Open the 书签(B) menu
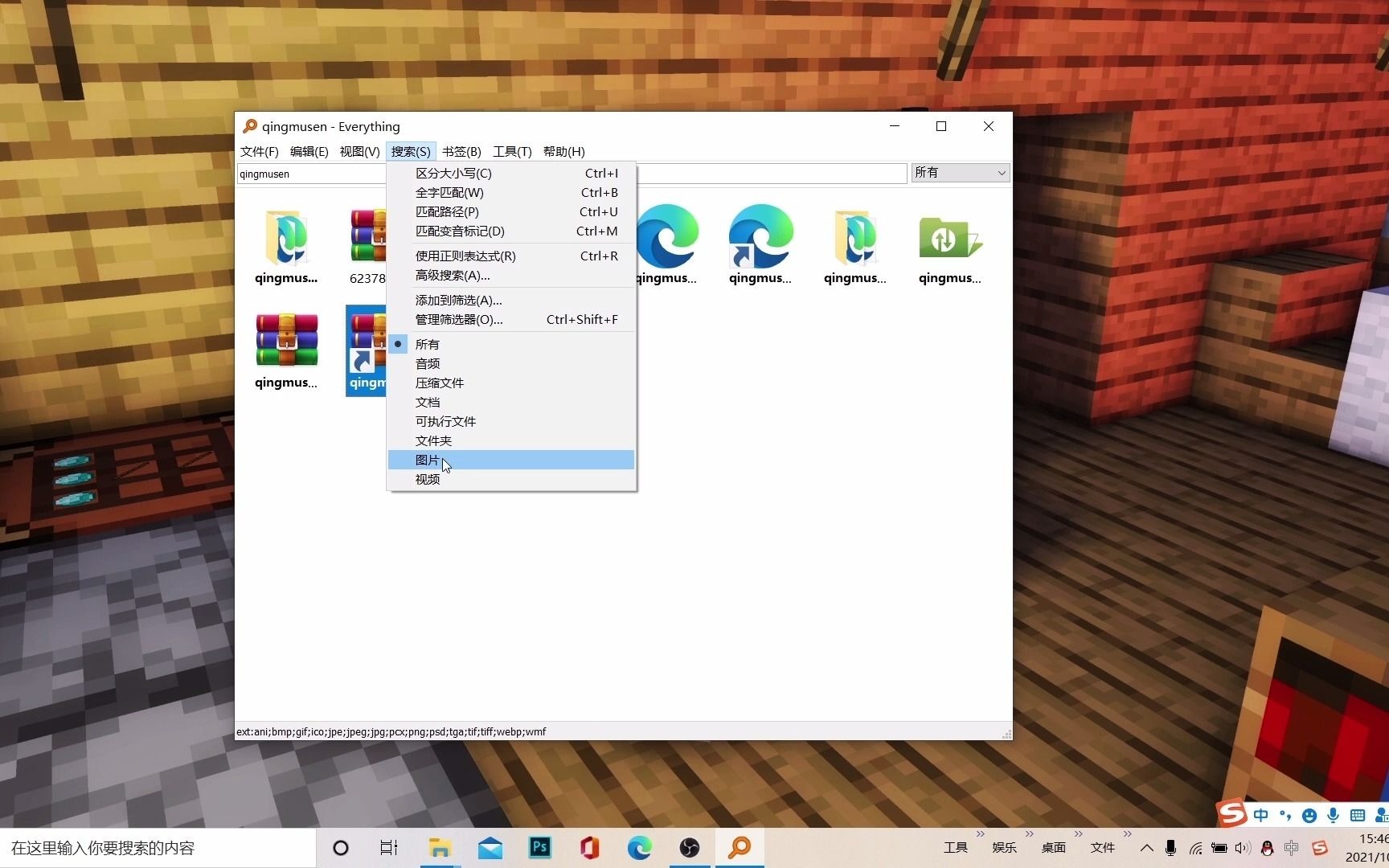 (x=461, y=151)
